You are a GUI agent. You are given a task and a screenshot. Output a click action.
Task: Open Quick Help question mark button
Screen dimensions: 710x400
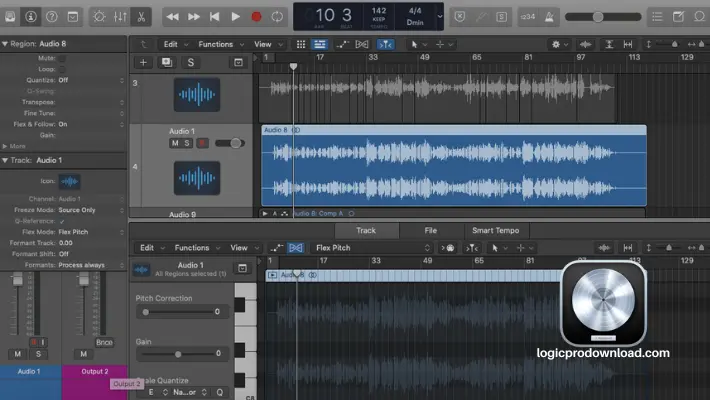52,17
